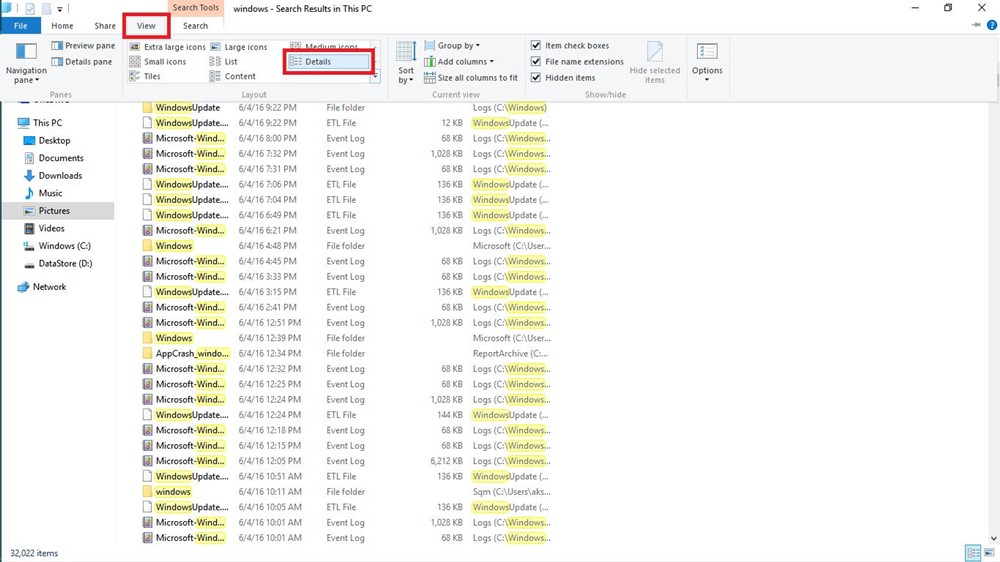Click the Explorer window system icon
Image resolution: width=1000 pixels, height=562 pixels.
[x=6, y=8]
